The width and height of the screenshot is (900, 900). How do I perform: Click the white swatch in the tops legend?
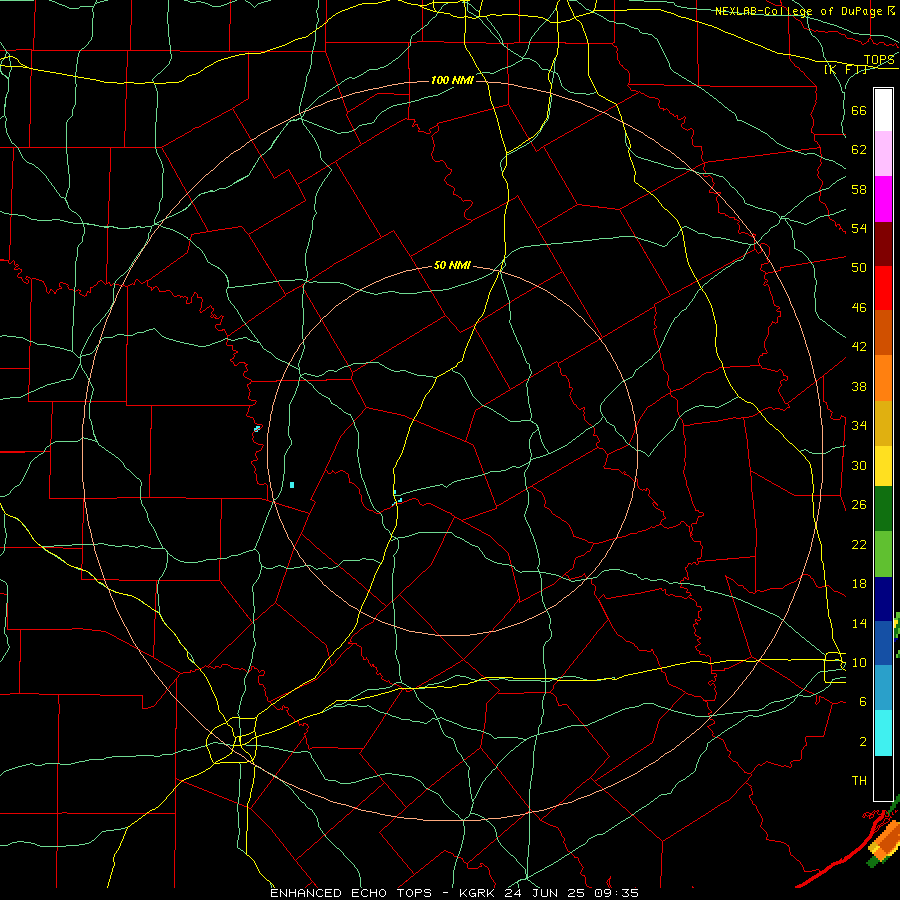[883, 110]
